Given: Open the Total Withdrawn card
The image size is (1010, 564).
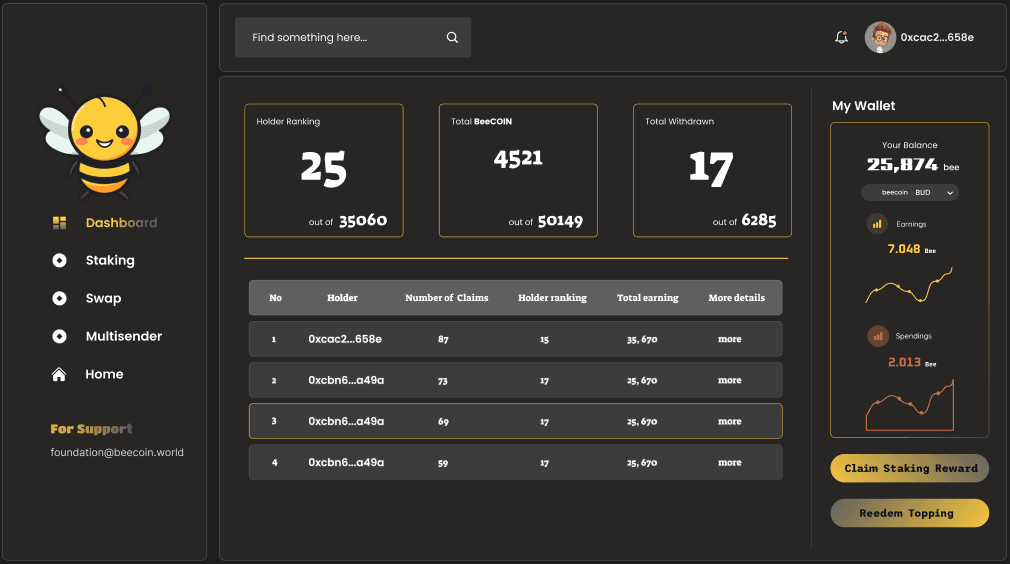Looking at the screenshot, I should 712,171.
